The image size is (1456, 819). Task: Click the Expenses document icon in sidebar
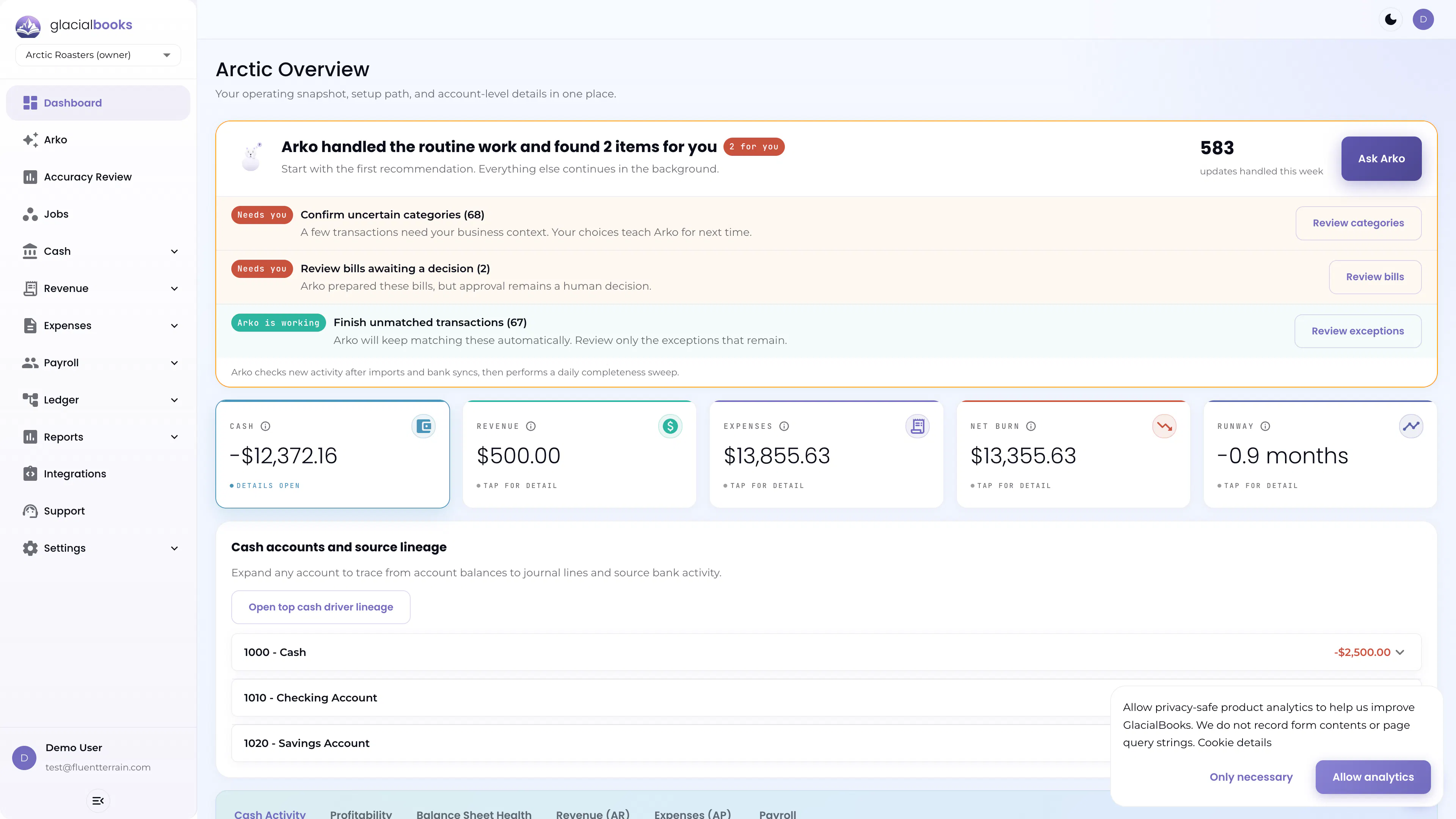[30, 326]
